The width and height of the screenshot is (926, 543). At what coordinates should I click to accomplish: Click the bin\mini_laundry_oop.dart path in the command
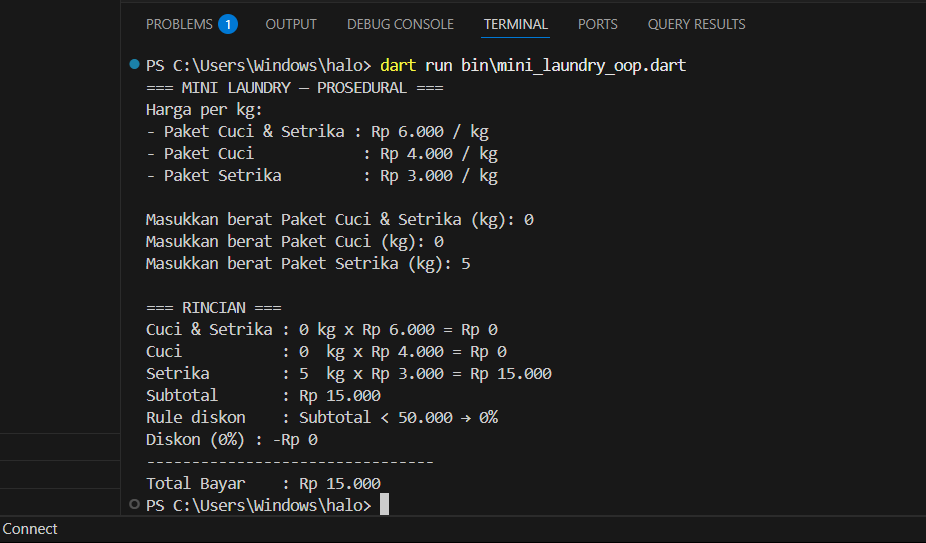pyautogui.click(x=559, y=65)
